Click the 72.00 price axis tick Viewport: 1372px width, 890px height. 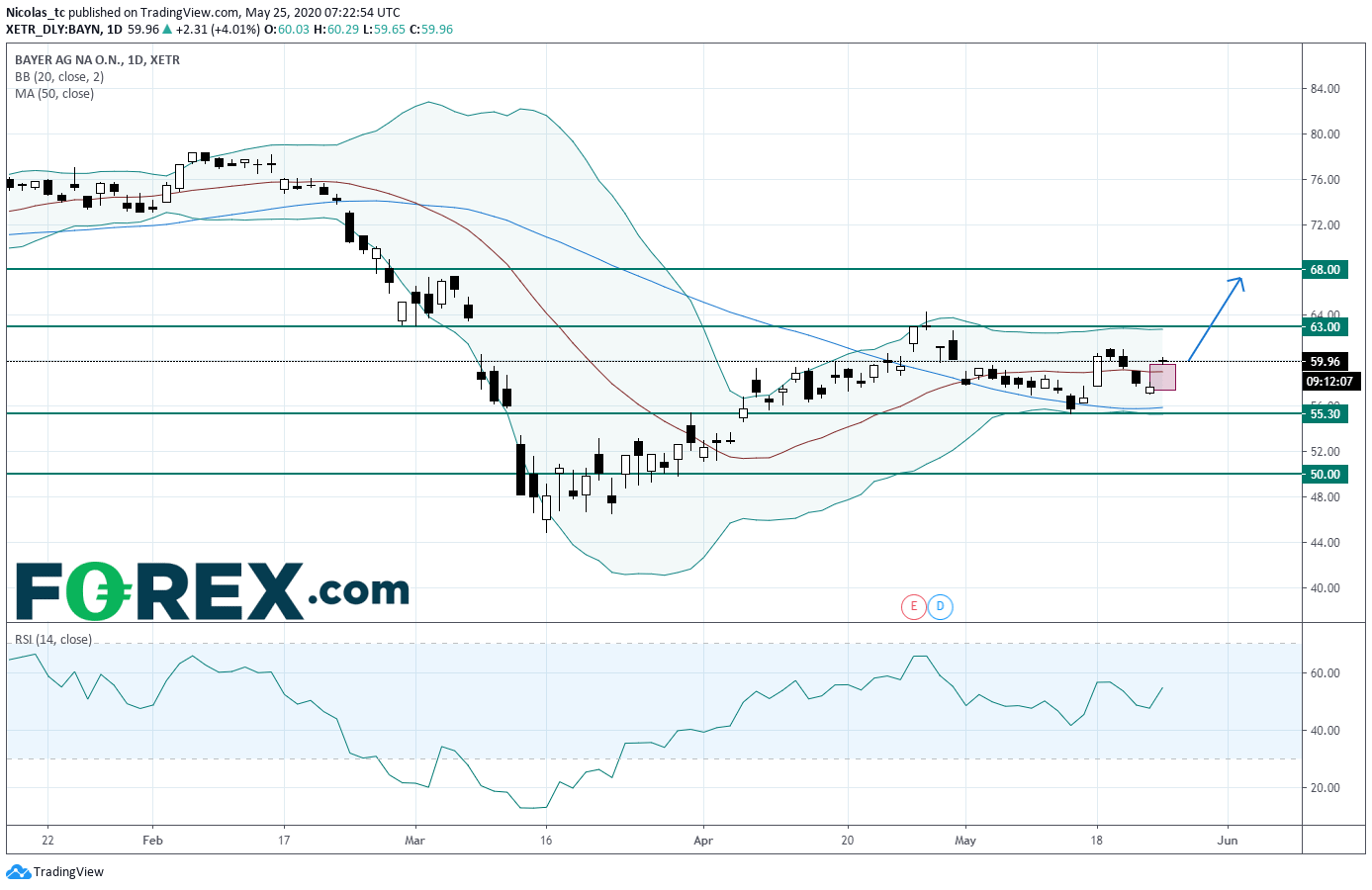pos(1325,225)
